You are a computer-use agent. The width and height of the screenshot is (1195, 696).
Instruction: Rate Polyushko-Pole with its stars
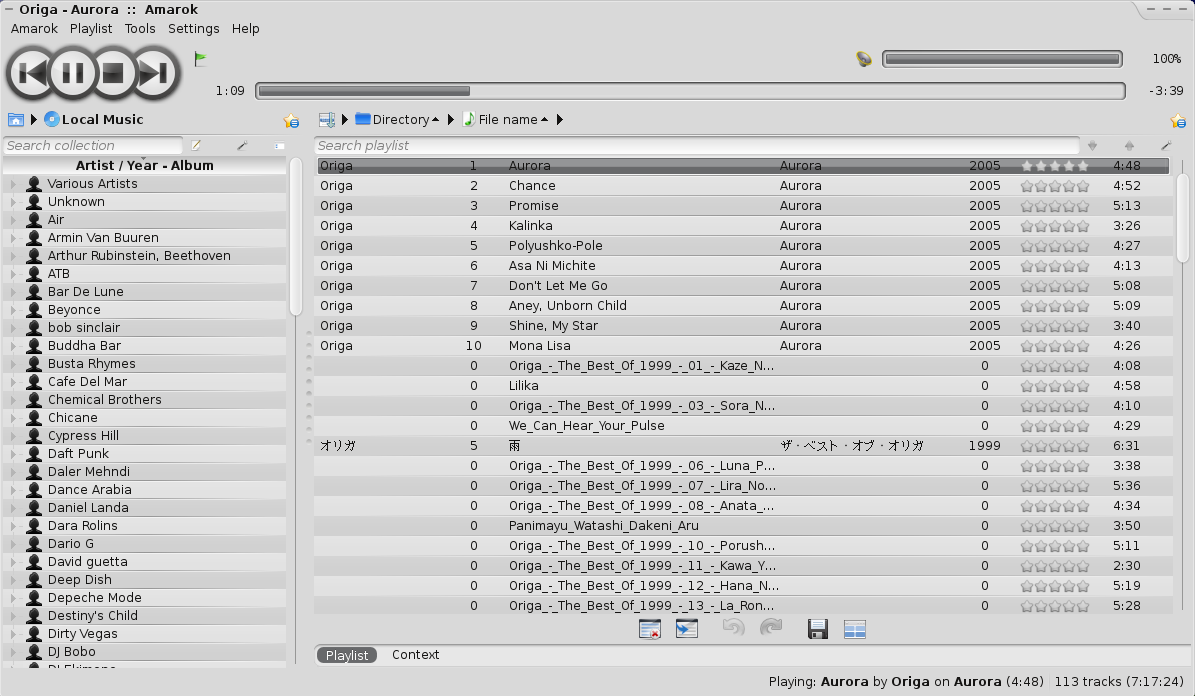[x=1055, y=246]
